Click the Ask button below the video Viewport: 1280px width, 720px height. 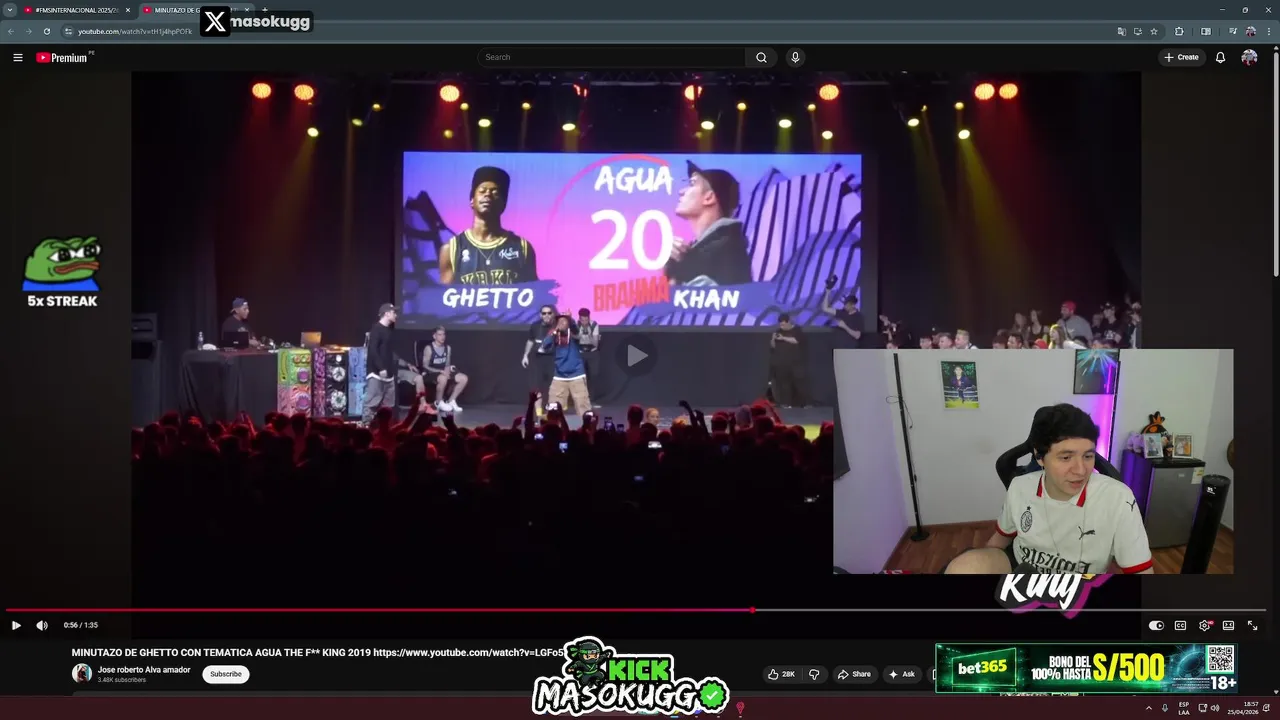click(902, 674)
